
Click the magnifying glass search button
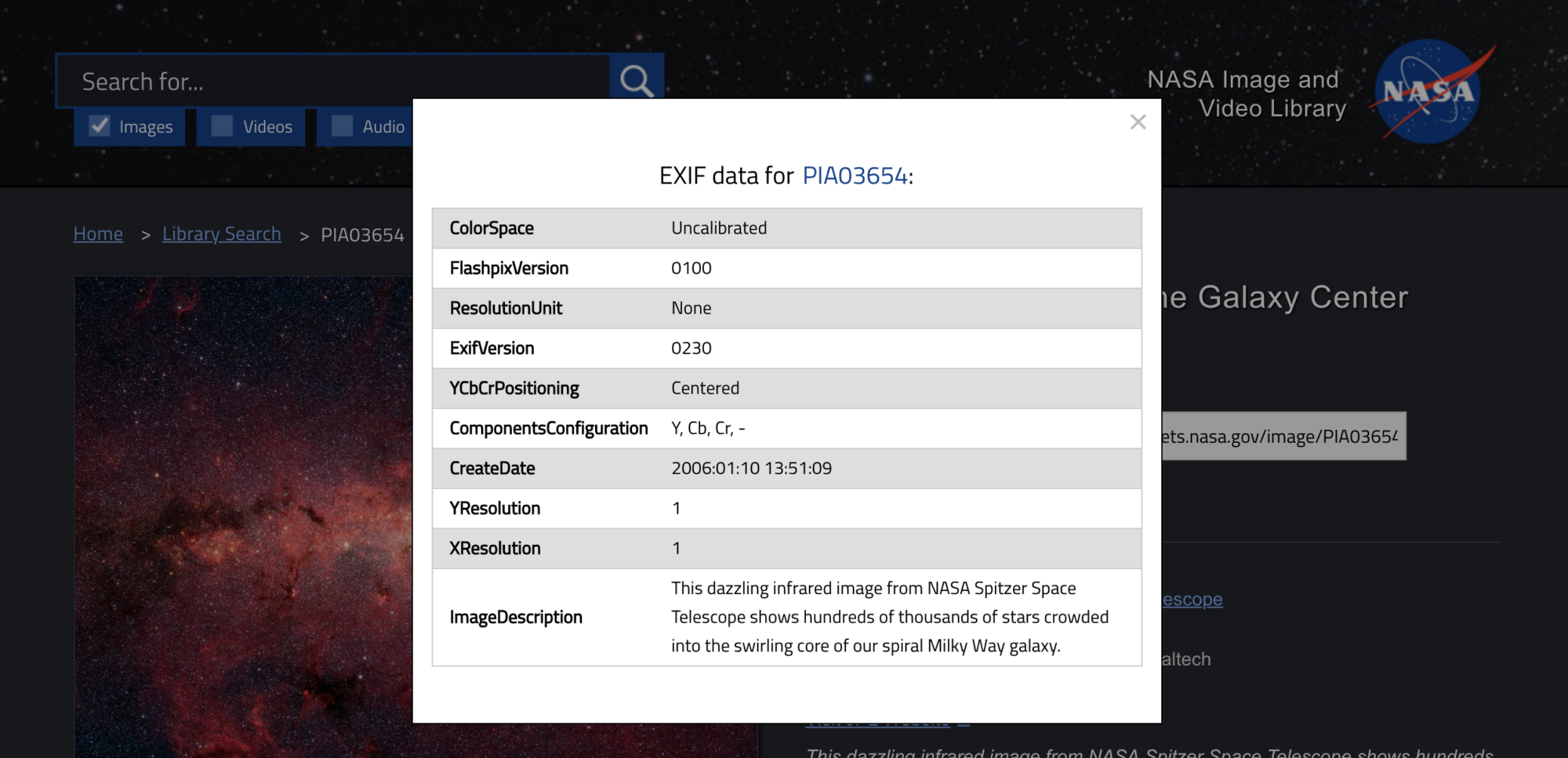(636, 80)
